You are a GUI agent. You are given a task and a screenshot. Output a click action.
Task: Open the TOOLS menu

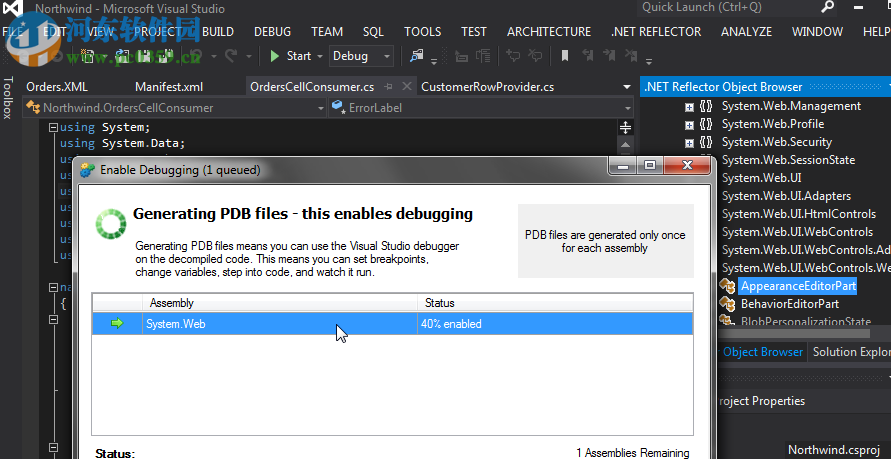point(422,32)
